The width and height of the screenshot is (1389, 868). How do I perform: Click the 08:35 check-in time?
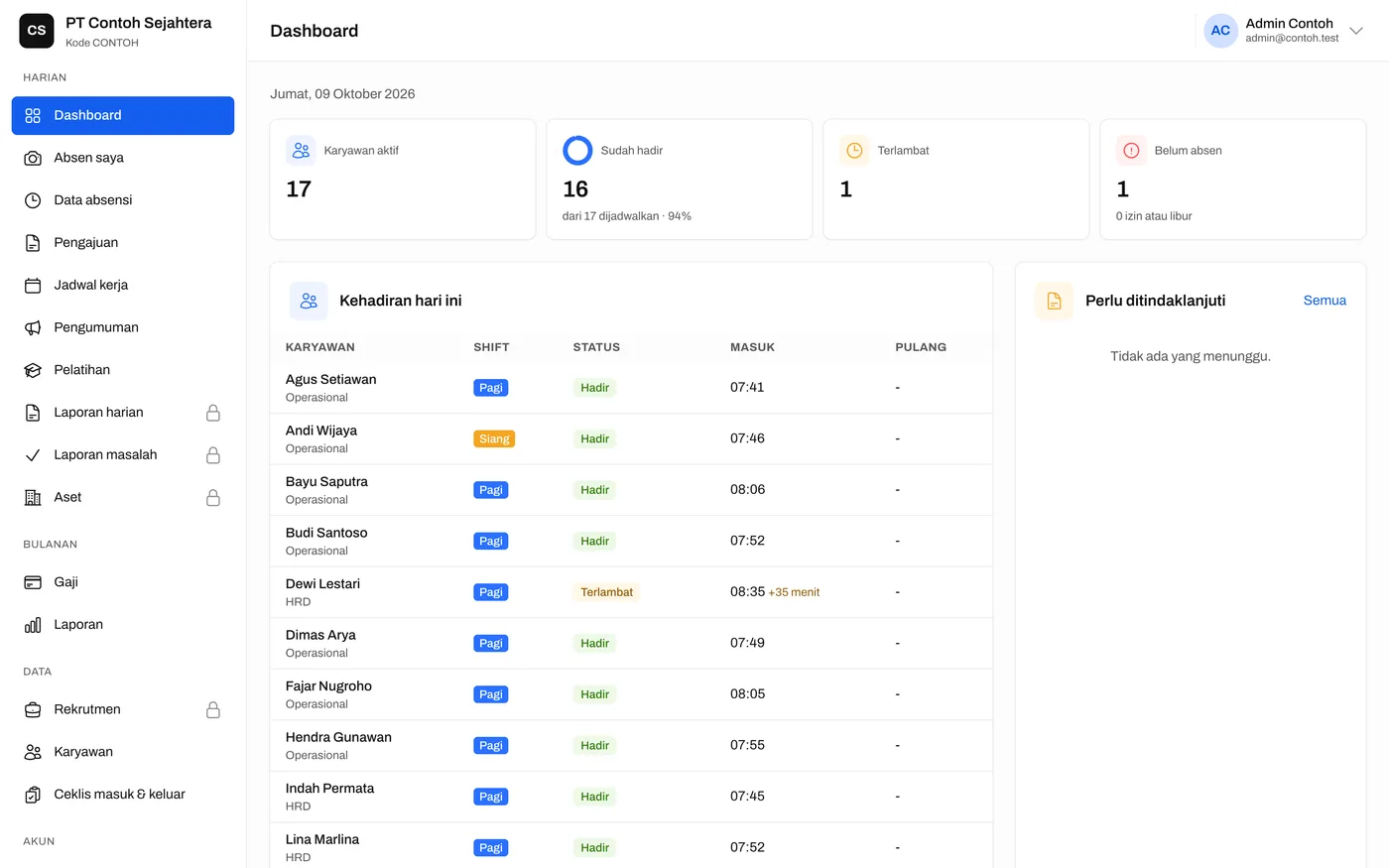click(x=747, y=592)
